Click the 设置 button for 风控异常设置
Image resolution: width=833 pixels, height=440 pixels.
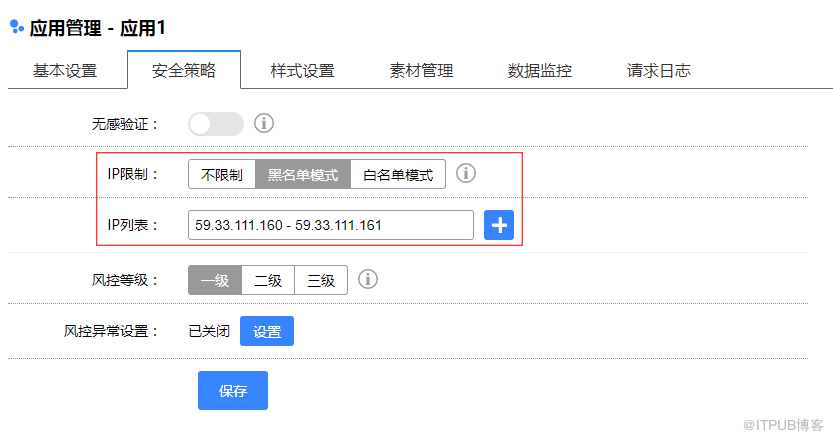267,331
